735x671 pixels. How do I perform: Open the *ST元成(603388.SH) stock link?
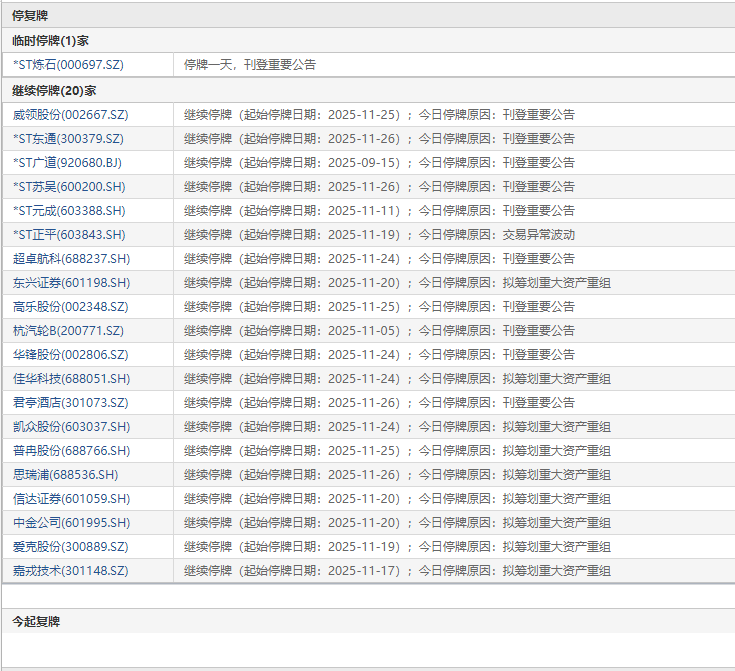click(x=69, y=211)
